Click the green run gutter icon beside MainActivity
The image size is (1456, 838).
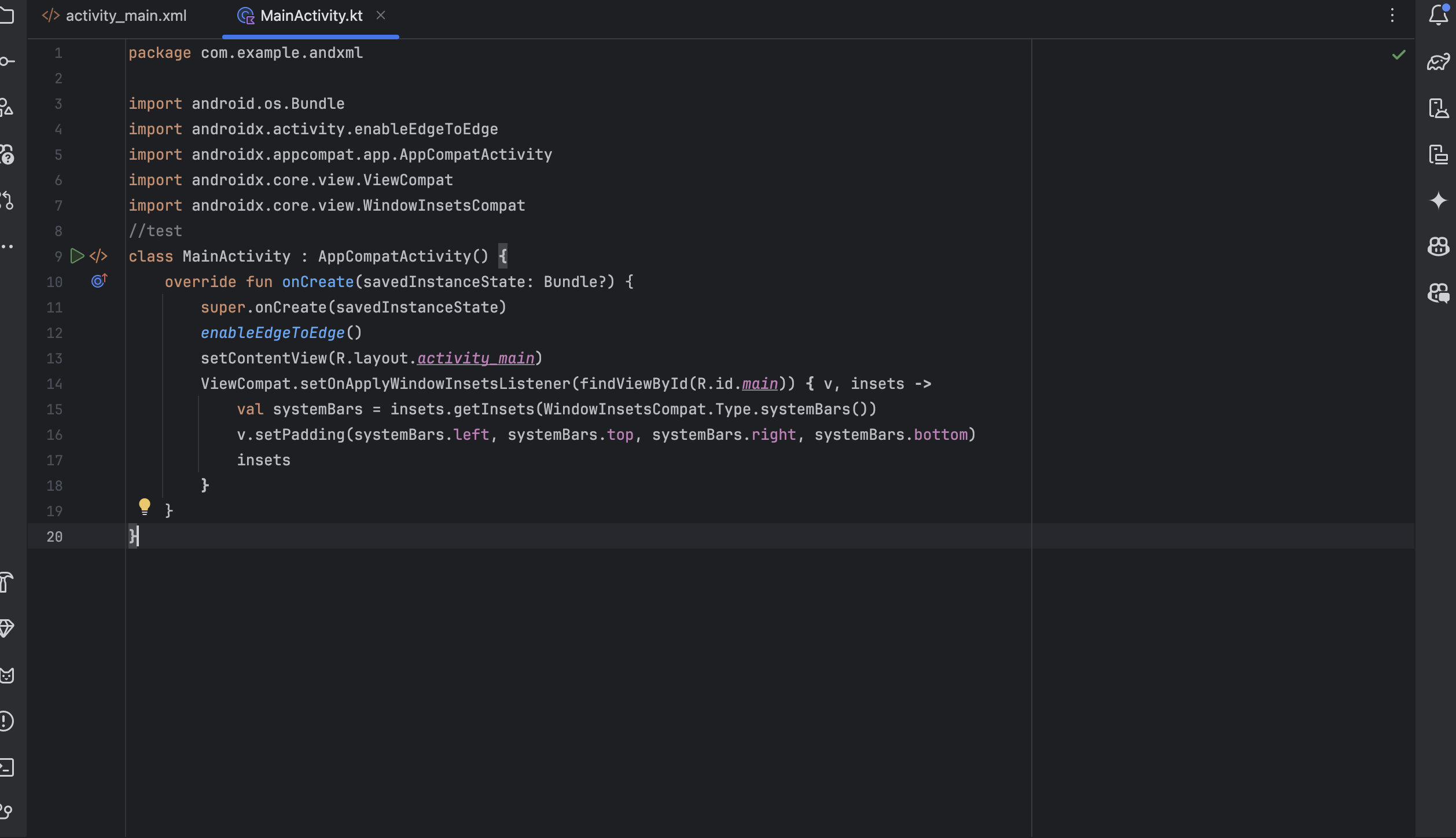tap(77, 256)
